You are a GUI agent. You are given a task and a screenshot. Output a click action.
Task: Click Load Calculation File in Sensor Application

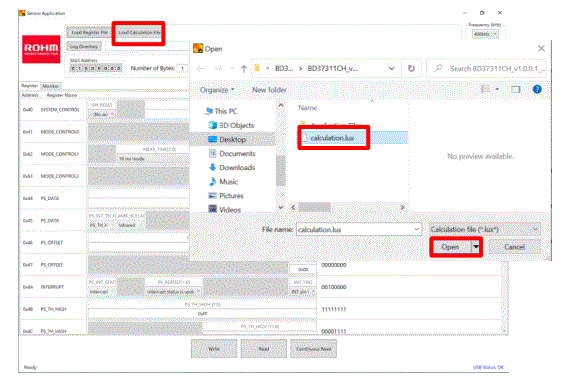[139, 33]
